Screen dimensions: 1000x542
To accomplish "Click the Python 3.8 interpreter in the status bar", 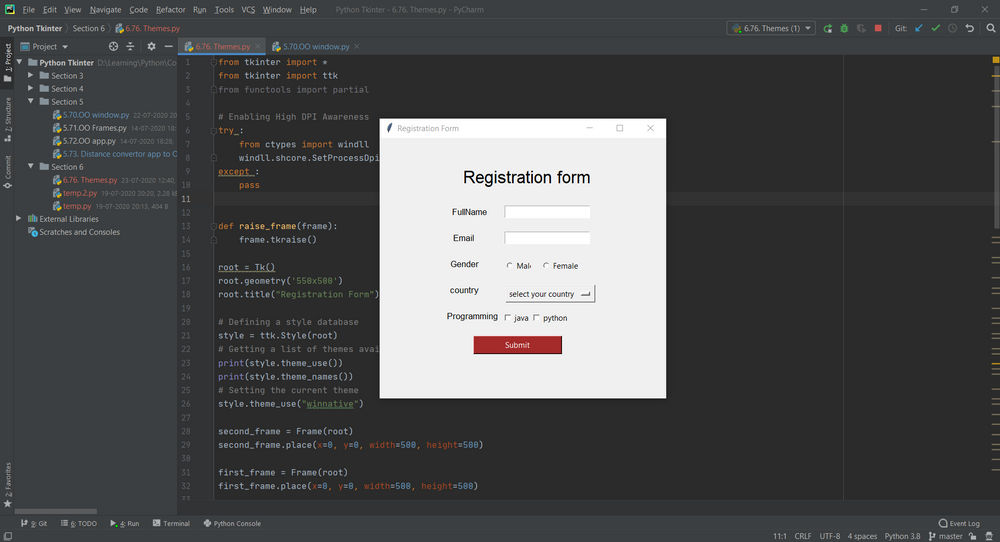I will tap(902, 536).
